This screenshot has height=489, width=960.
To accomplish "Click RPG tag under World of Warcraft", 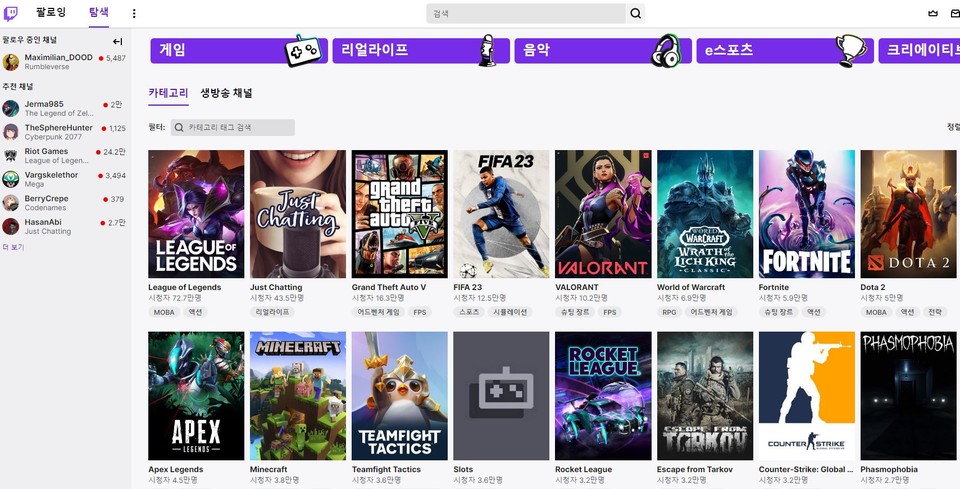I will pyautogui.click(x=669, y=312).
